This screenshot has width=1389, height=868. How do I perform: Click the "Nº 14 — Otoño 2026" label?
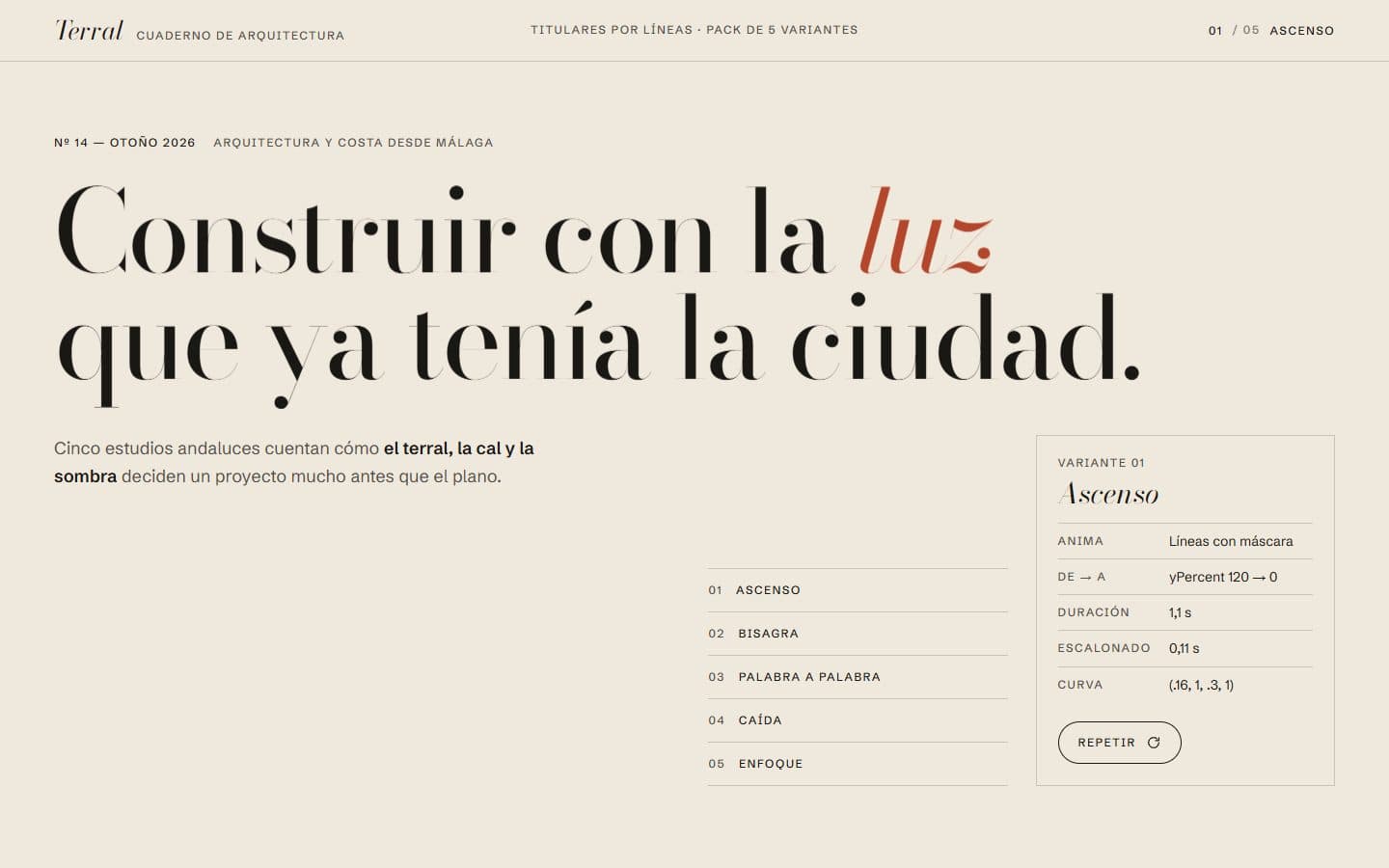(x=124, y=143)
